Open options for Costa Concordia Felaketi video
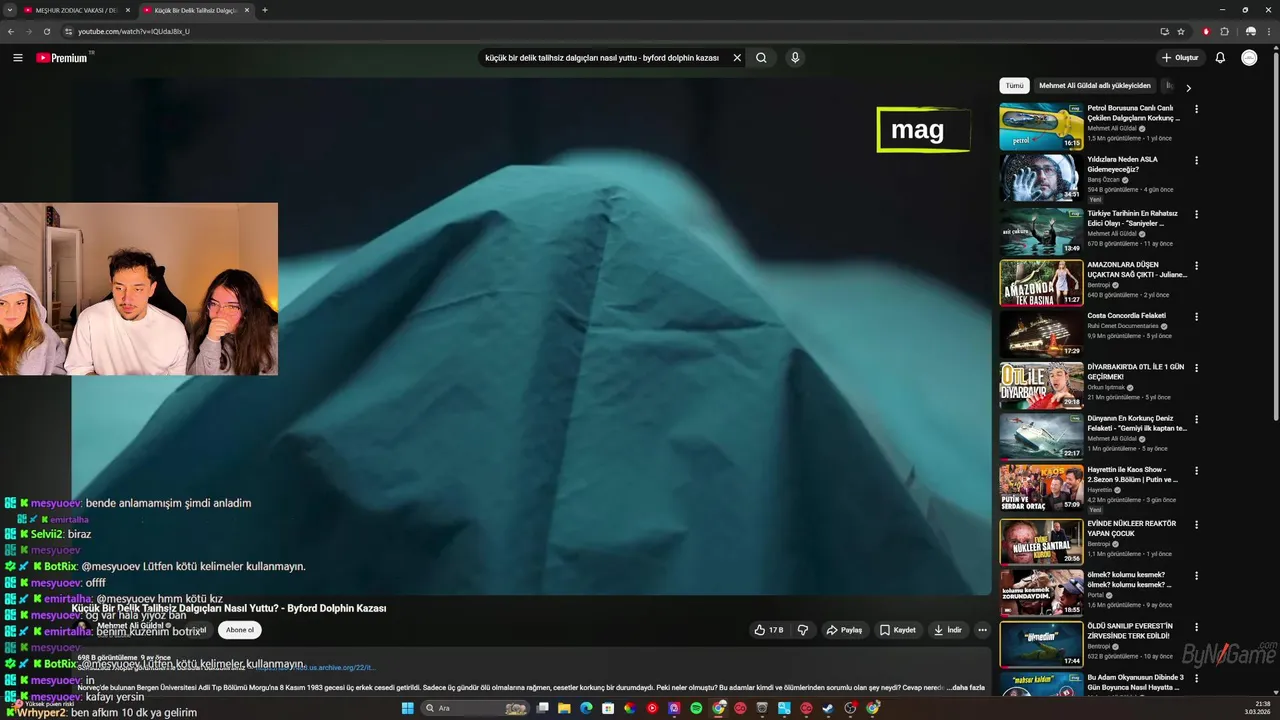The image size is (1280, 720). click(1196, 317)
